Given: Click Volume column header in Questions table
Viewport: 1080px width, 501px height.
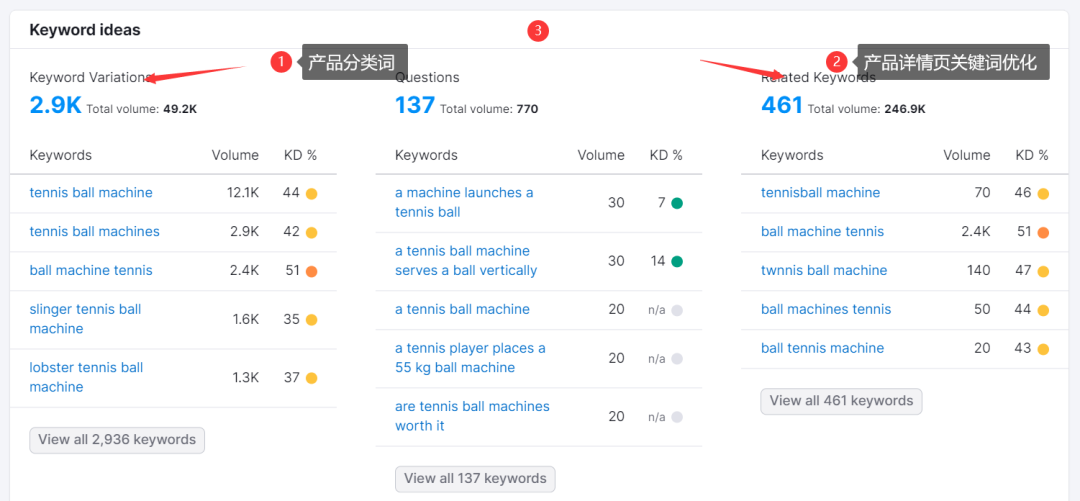Looking at the screenshot, I should [x=600, y=155].
